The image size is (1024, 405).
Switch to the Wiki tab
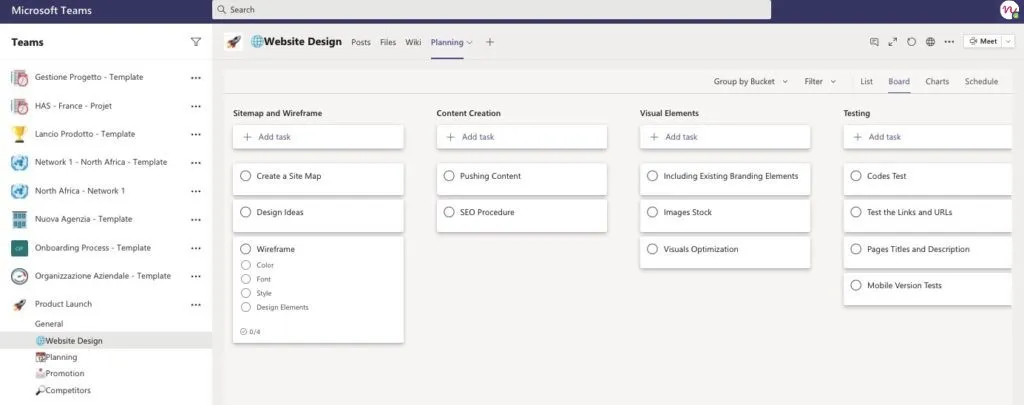point(413,42)
